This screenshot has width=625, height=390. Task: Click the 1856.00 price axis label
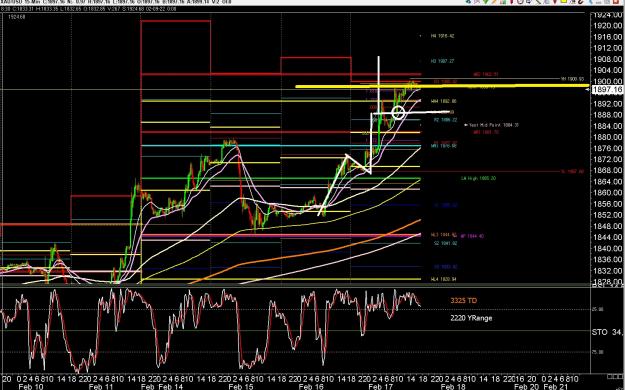(x=607, y=204)
